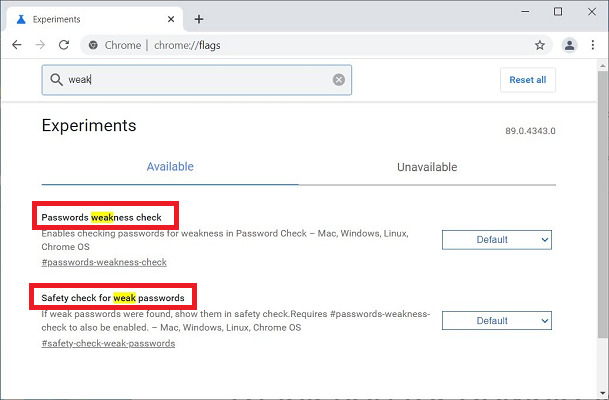
Task: Open Safety check for weak passwords dropdown
Action: tap(497, 320)
